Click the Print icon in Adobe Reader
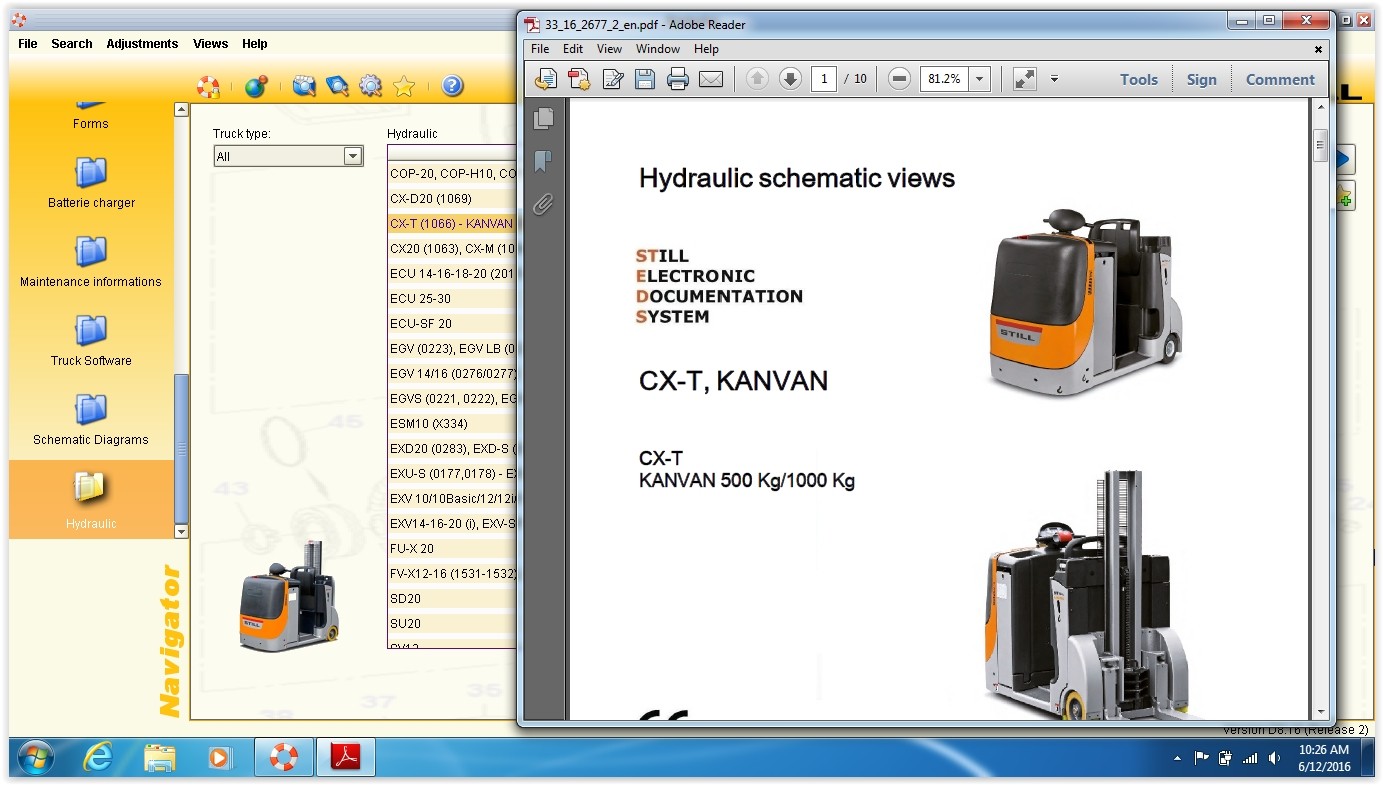This screenshot has height=785, width=1383. 678,80
